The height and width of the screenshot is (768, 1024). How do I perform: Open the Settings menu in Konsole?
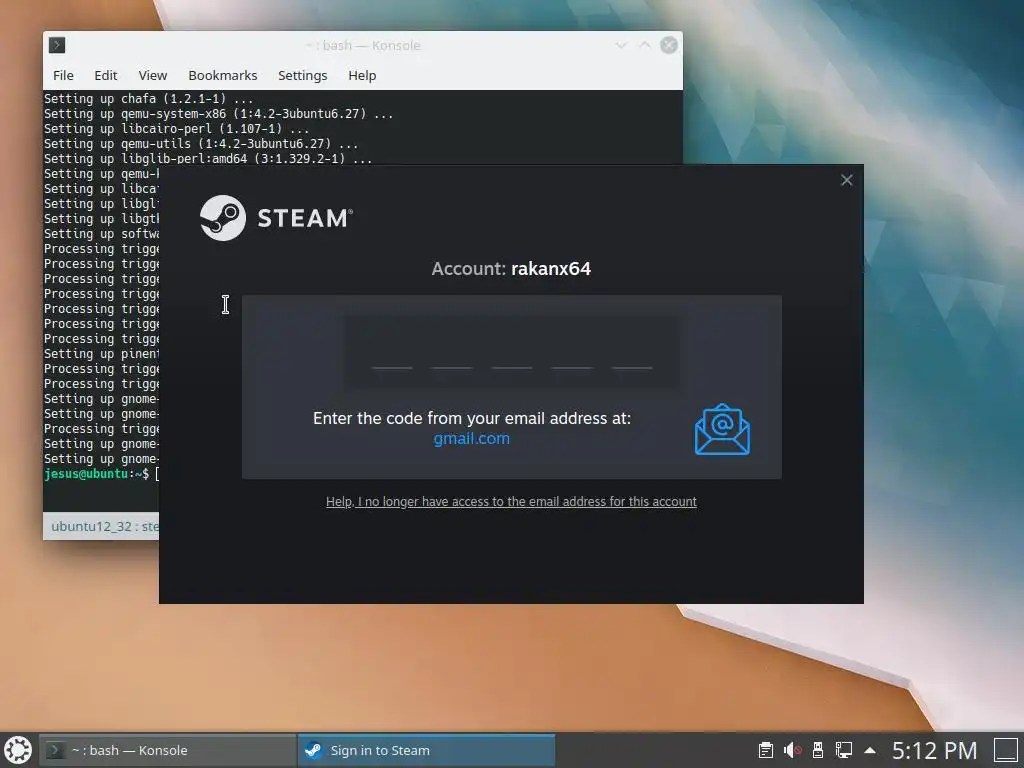point(302,75)
